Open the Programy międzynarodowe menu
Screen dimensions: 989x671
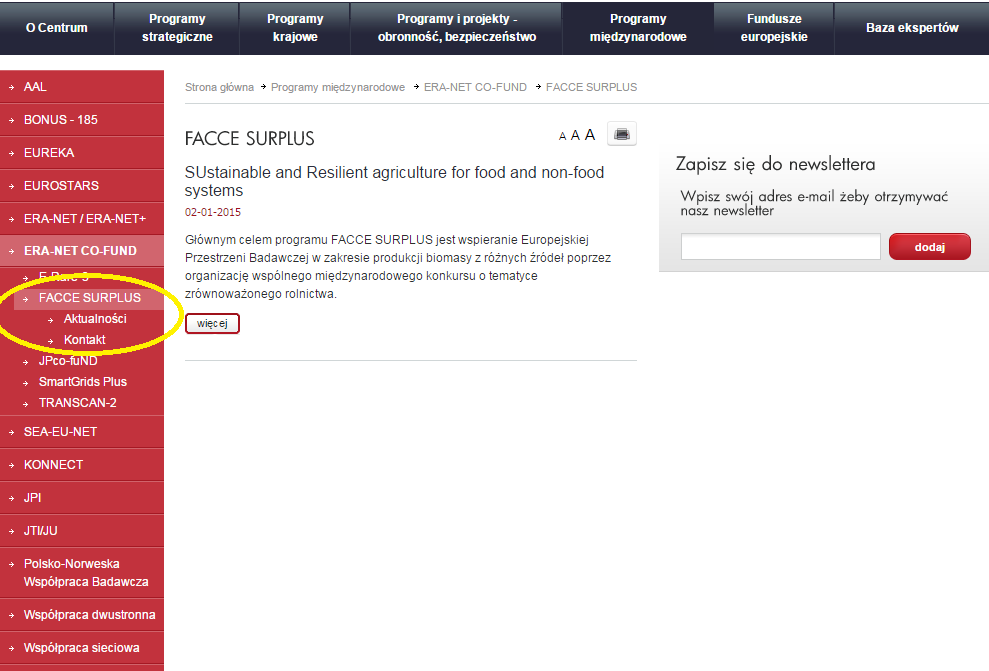(638, 28)
